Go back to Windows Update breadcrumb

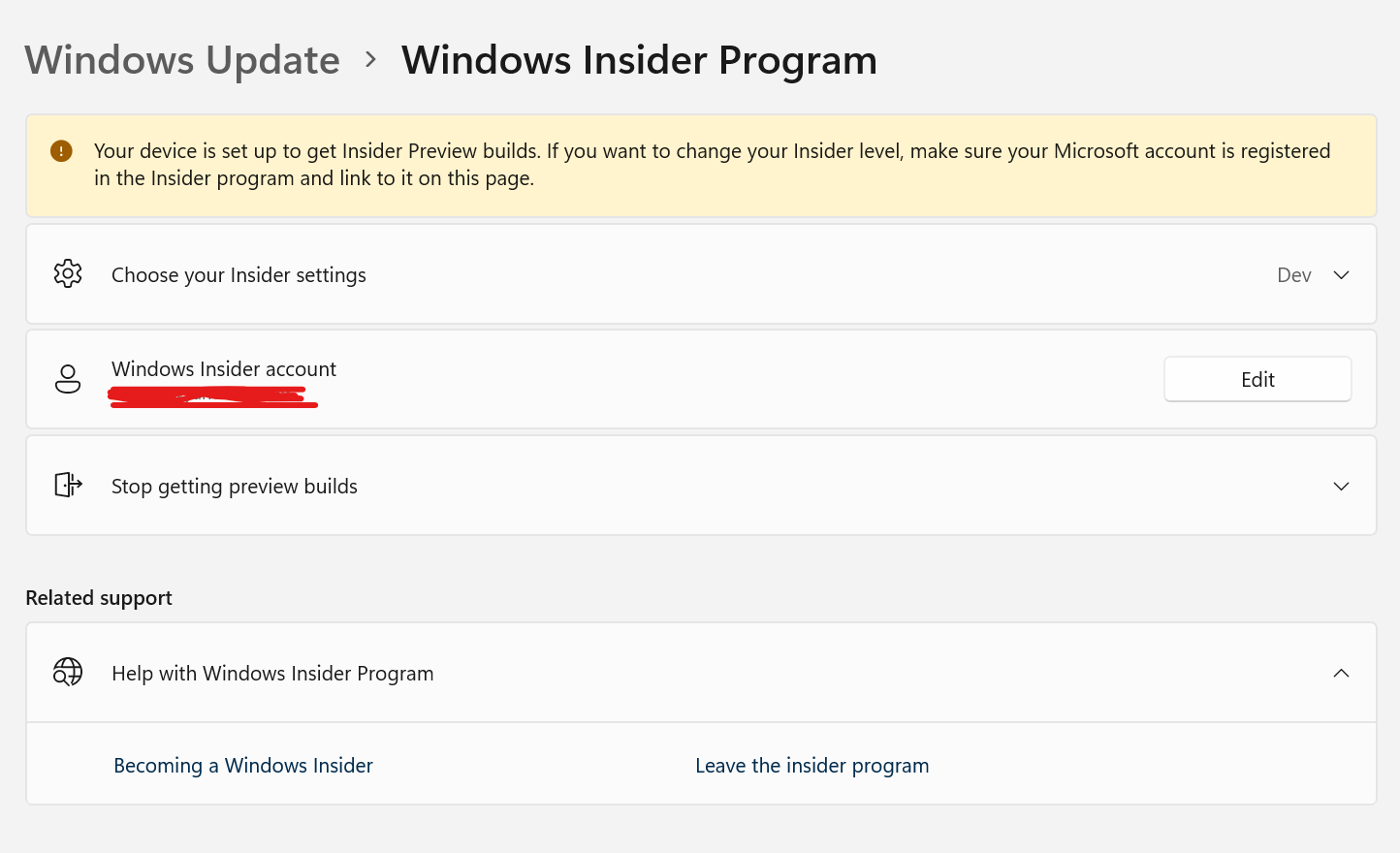tap(183, 60)
